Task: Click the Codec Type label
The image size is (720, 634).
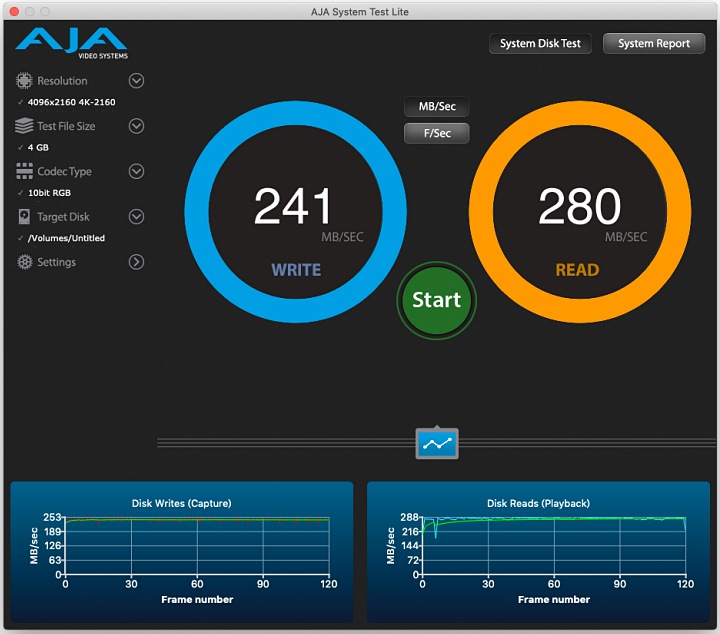Action: coord(64,171)
